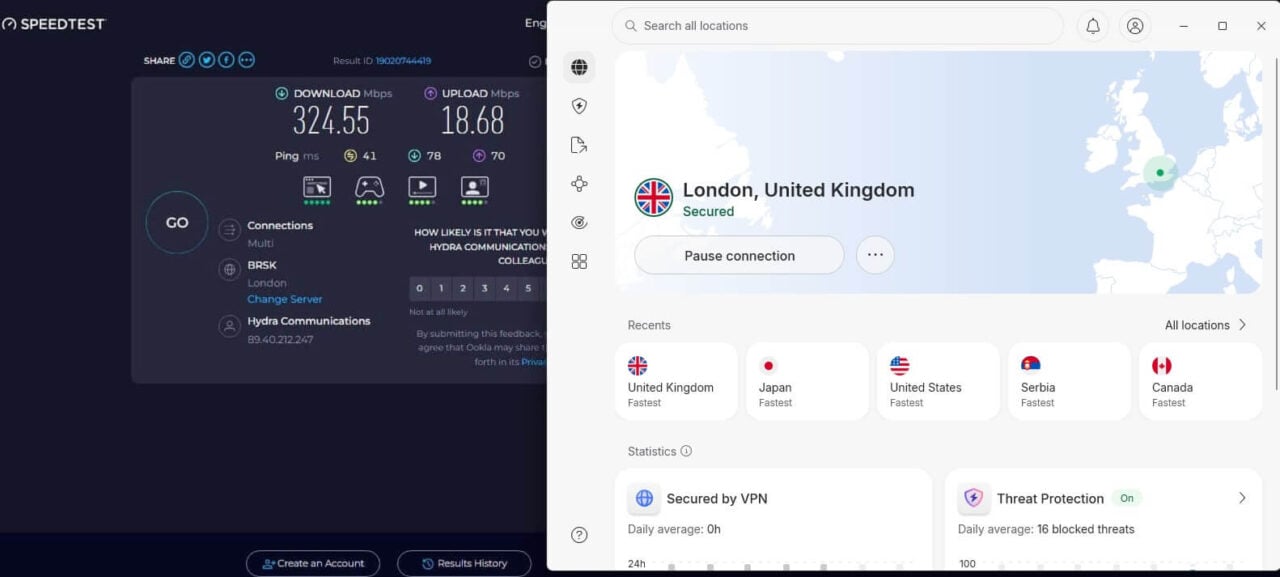Select rating 2 in the Speedtest survey

463,289
